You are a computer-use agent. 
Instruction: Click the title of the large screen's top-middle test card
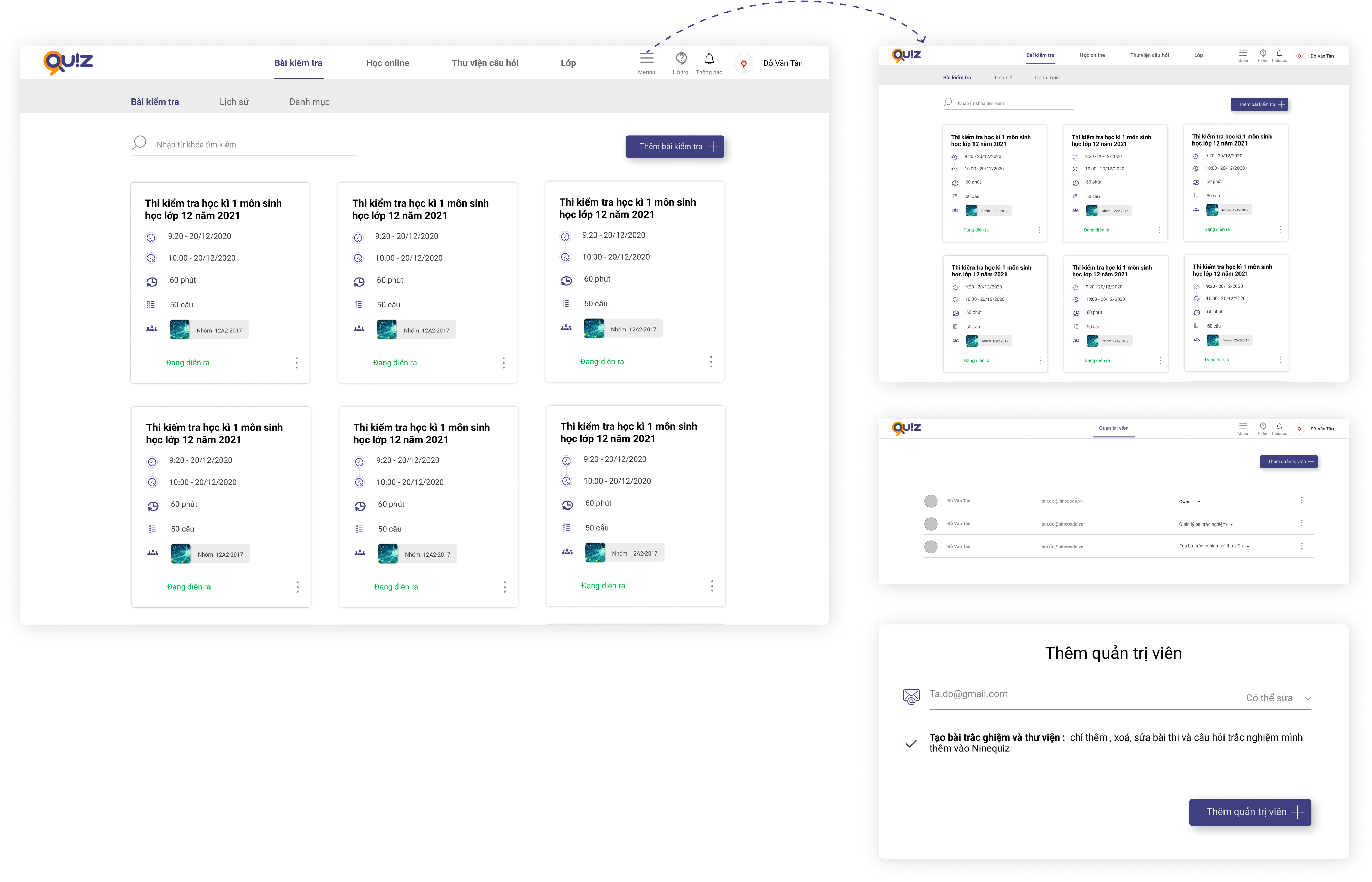[421, 210]
